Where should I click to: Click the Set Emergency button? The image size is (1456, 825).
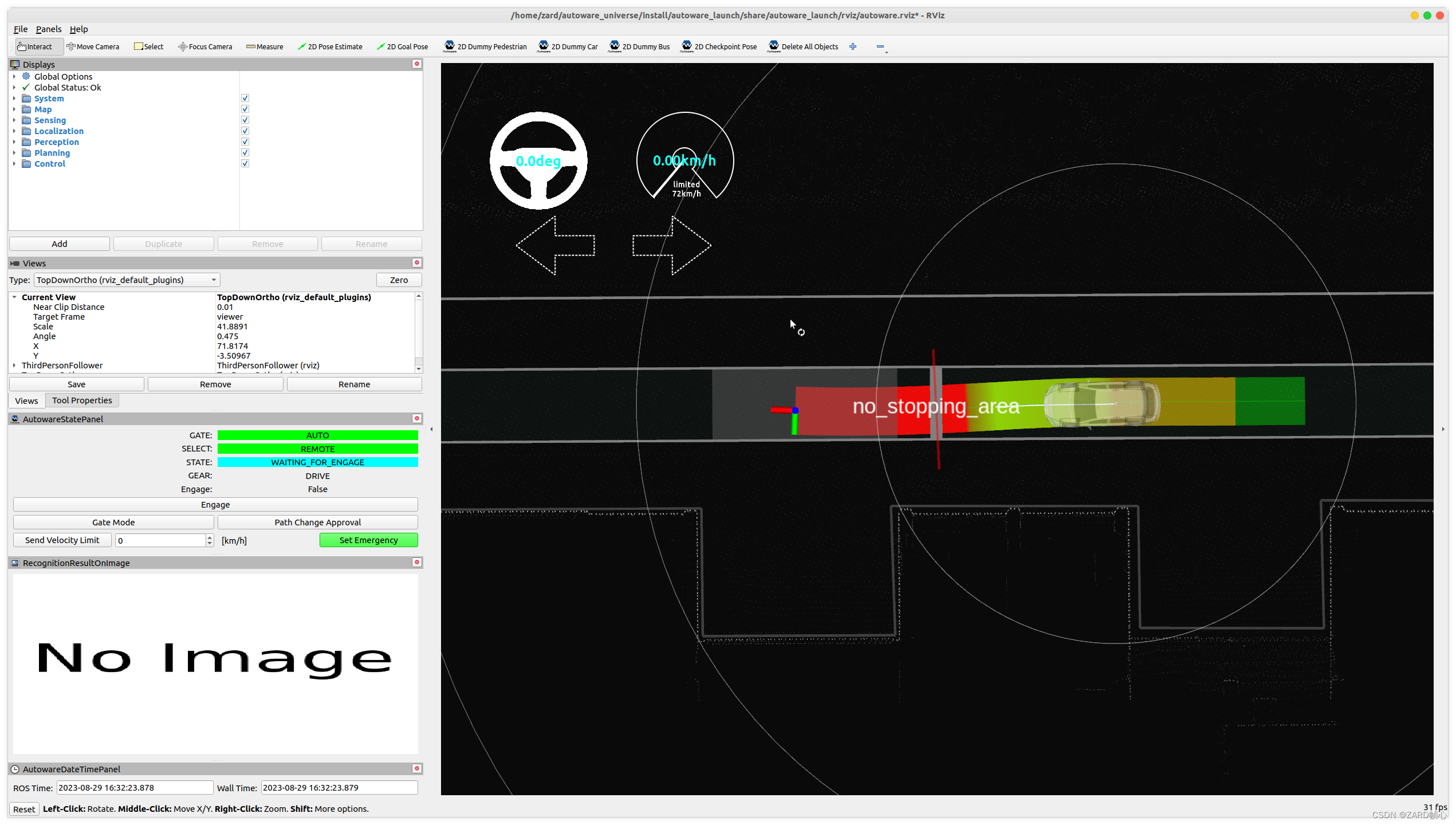tap(368, 540)
